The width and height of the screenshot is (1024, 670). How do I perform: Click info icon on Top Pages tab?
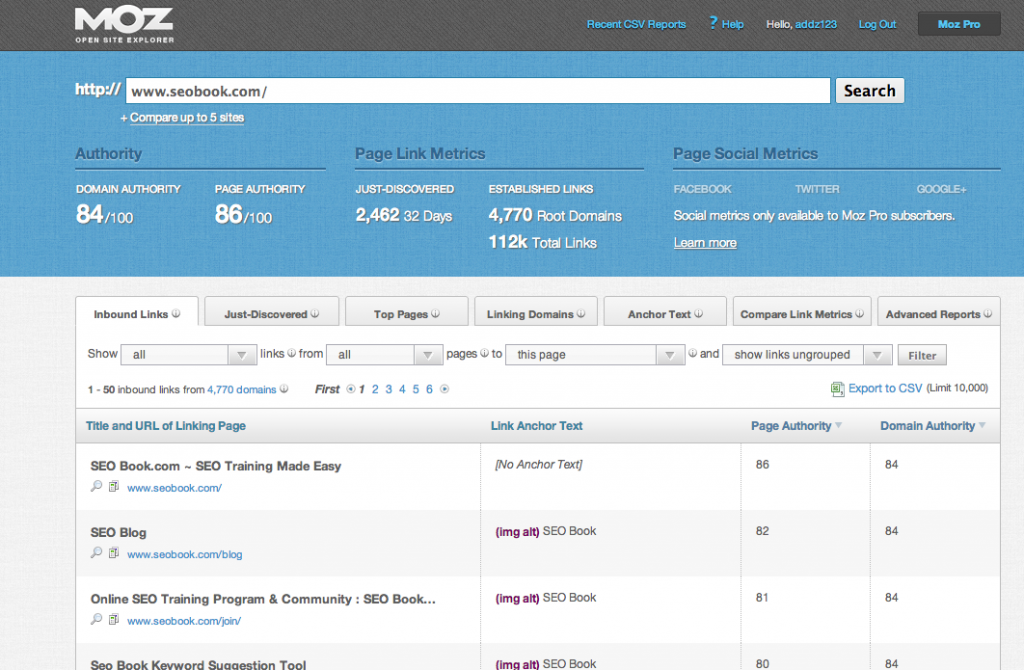coord(436,313)
